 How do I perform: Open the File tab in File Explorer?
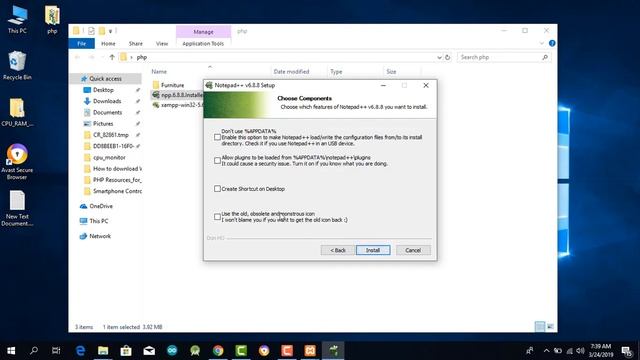tap(82, 43)
